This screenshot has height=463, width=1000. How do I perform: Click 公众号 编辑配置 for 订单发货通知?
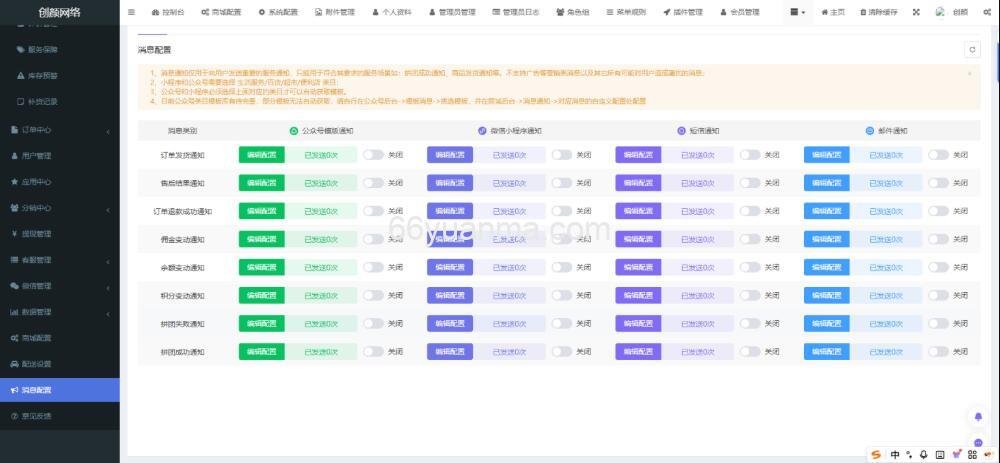[x=261, y=154]
